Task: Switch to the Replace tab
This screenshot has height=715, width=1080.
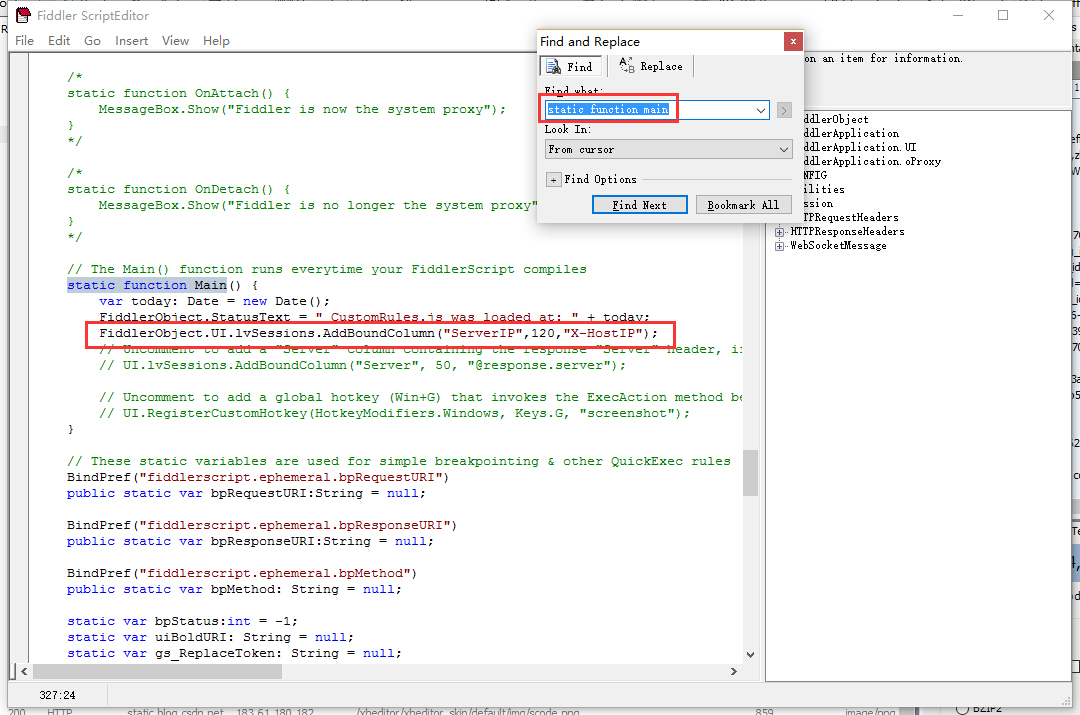Action: point(652,66)
